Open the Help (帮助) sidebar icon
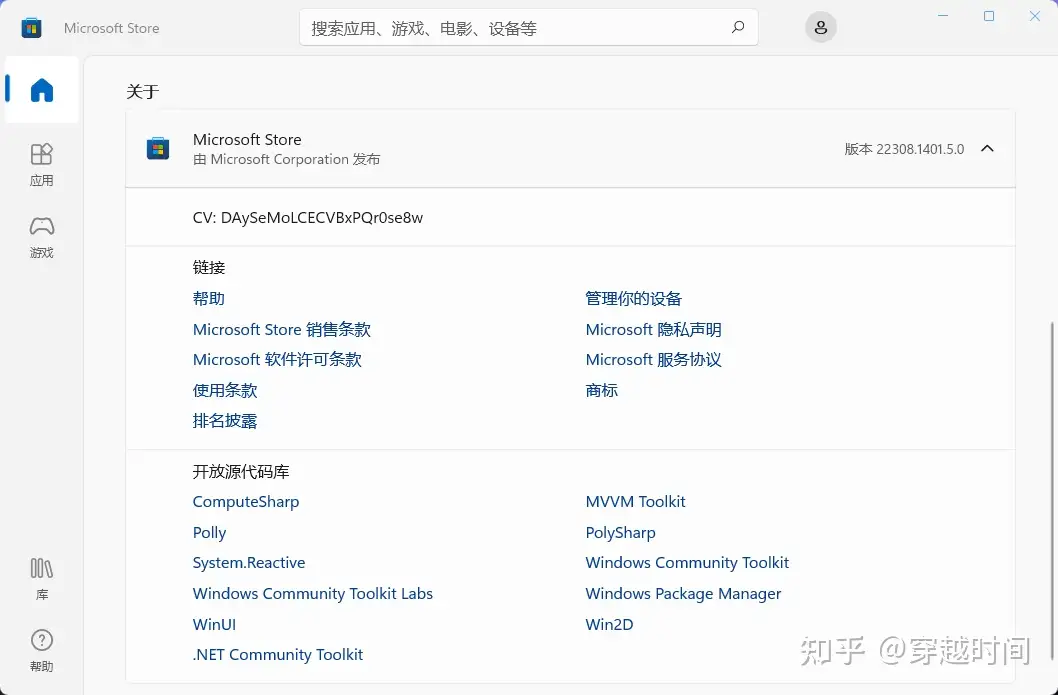Image resolution: width=1058 pixels, height=695 pixels. coord(42,651)
